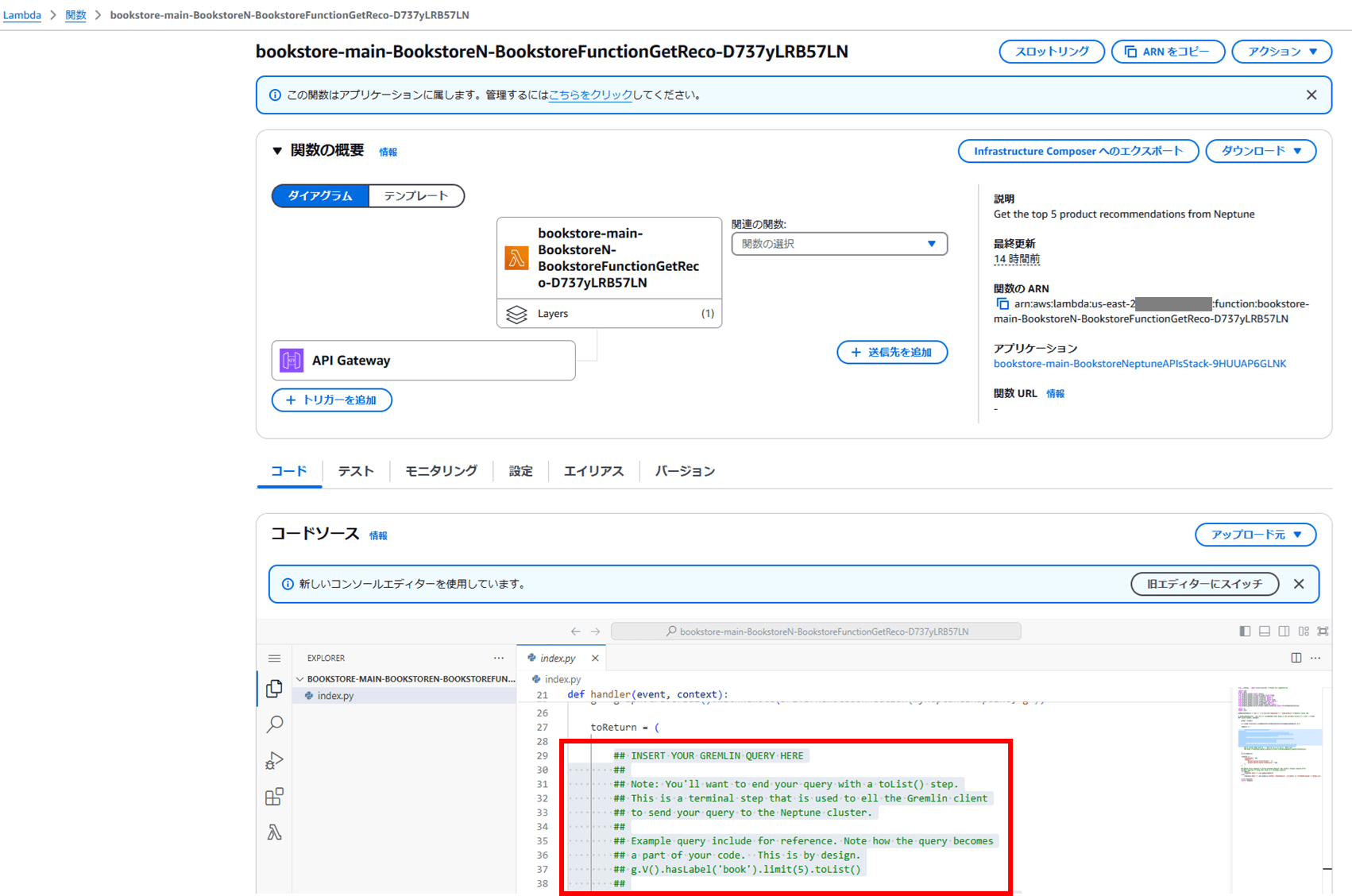Click the ARN をコピー button

coord(1168,52)
